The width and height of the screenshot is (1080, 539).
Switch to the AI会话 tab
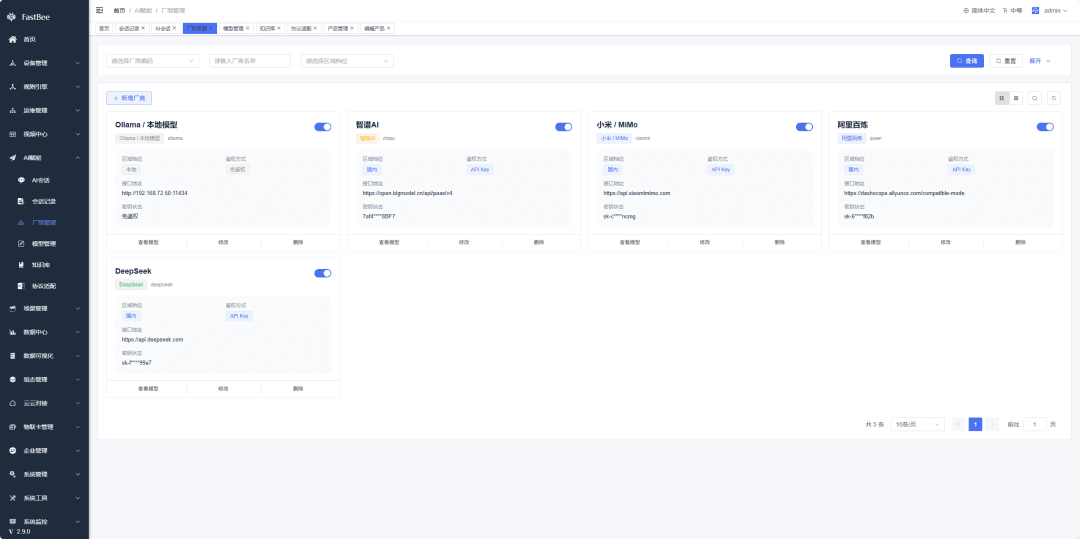(165, 28)
